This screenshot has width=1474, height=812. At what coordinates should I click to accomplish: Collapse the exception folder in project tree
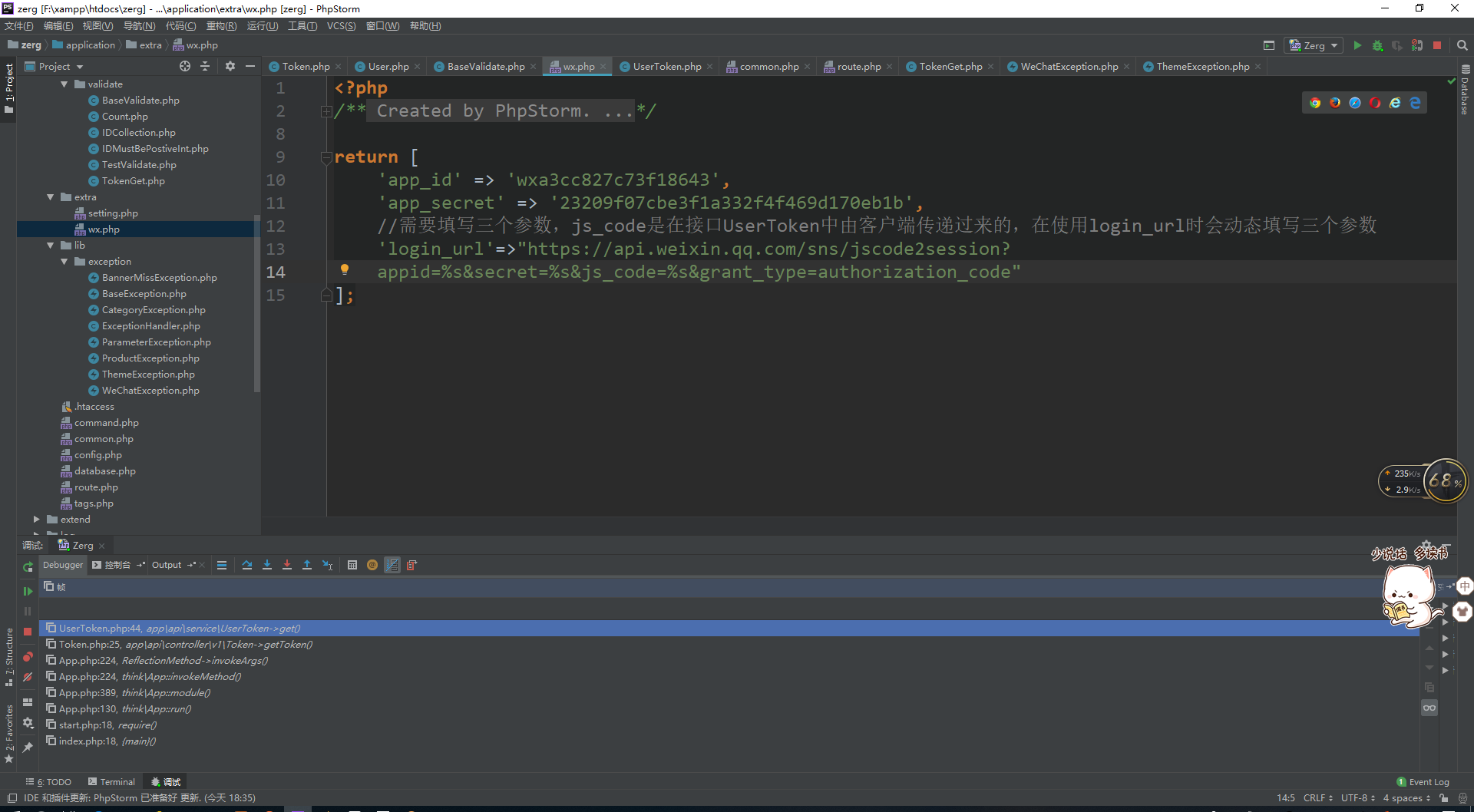click(64, 262)
